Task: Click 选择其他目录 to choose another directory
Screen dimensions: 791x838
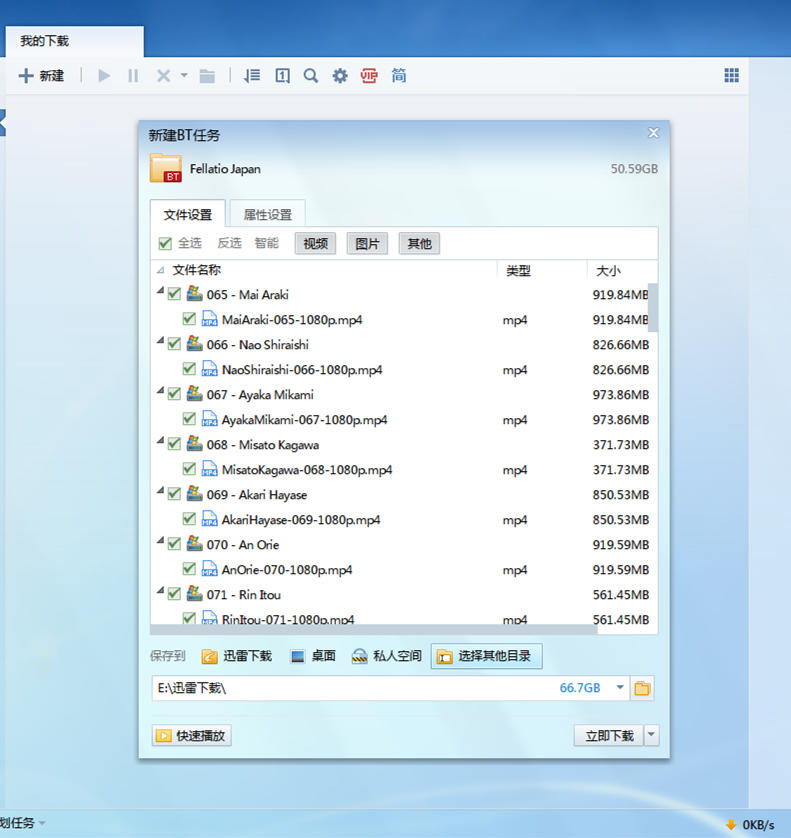Action: coord(486,656)
